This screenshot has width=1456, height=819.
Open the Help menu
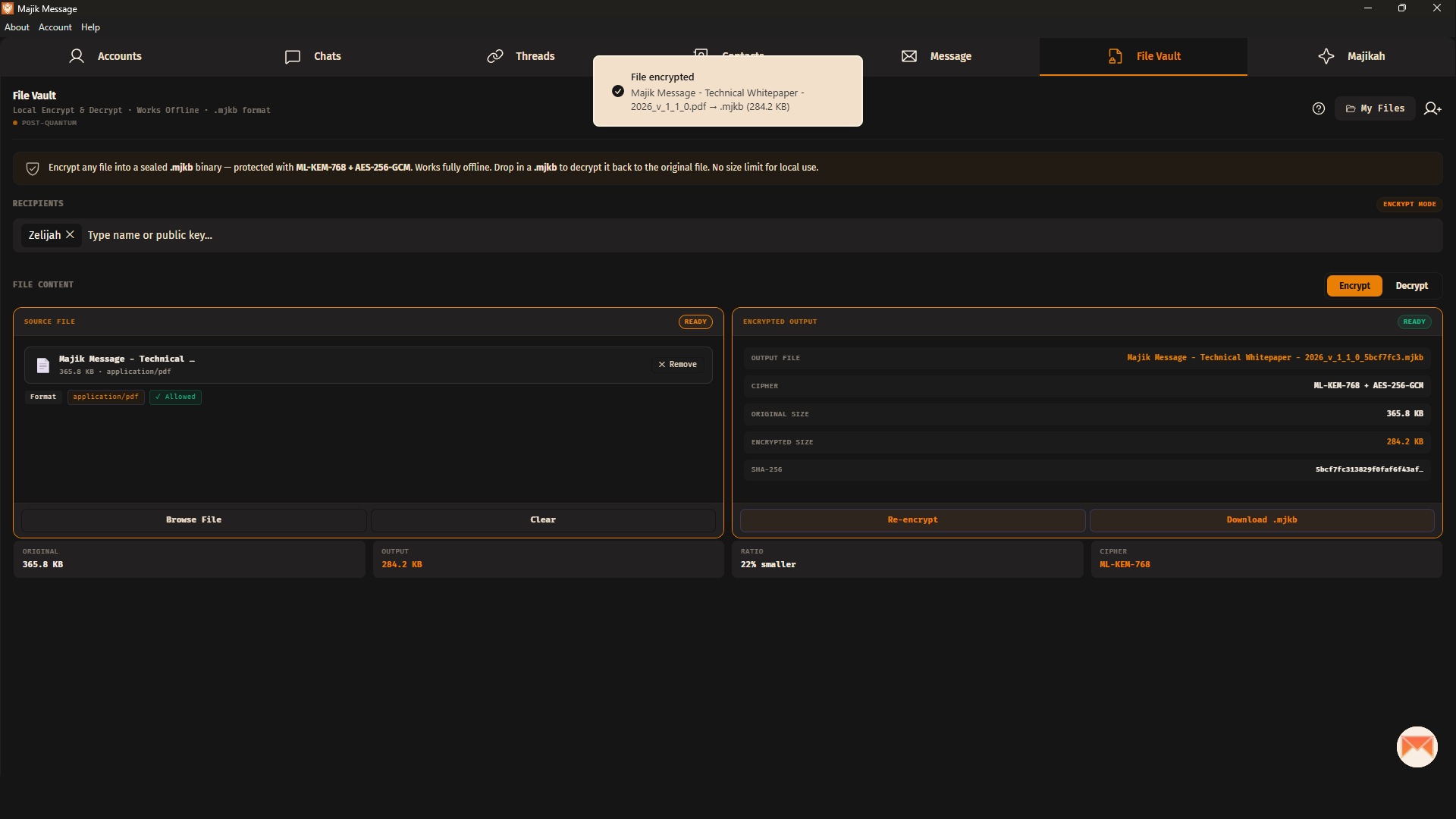90,27
